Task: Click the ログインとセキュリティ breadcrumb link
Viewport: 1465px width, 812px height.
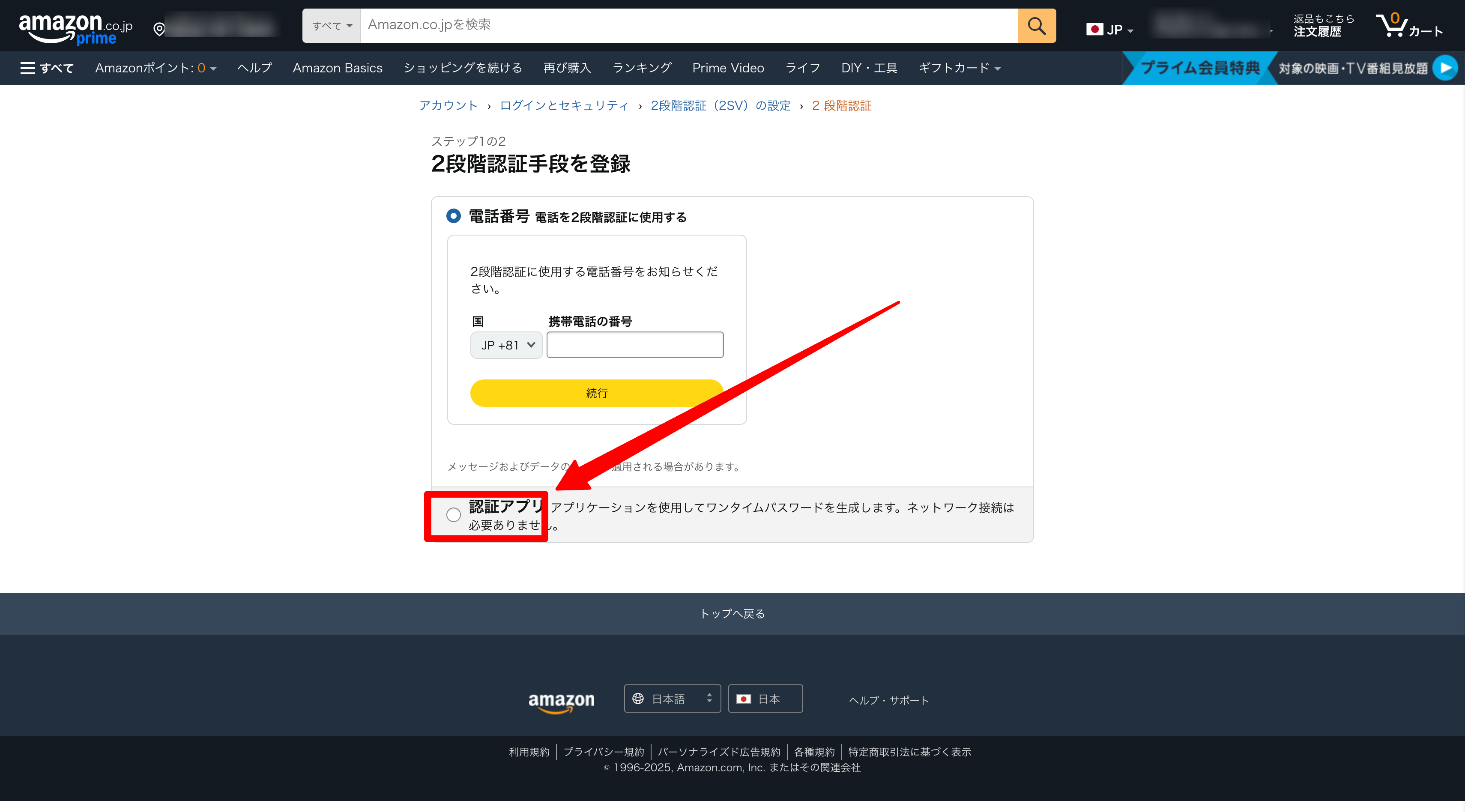Action: point(564,106)
